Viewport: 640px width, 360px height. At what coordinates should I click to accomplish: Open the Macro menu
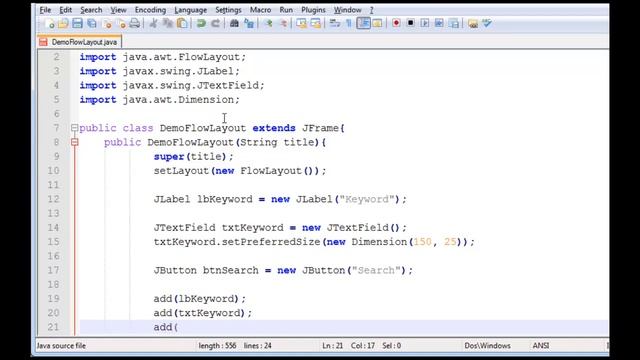click(260, 10)
